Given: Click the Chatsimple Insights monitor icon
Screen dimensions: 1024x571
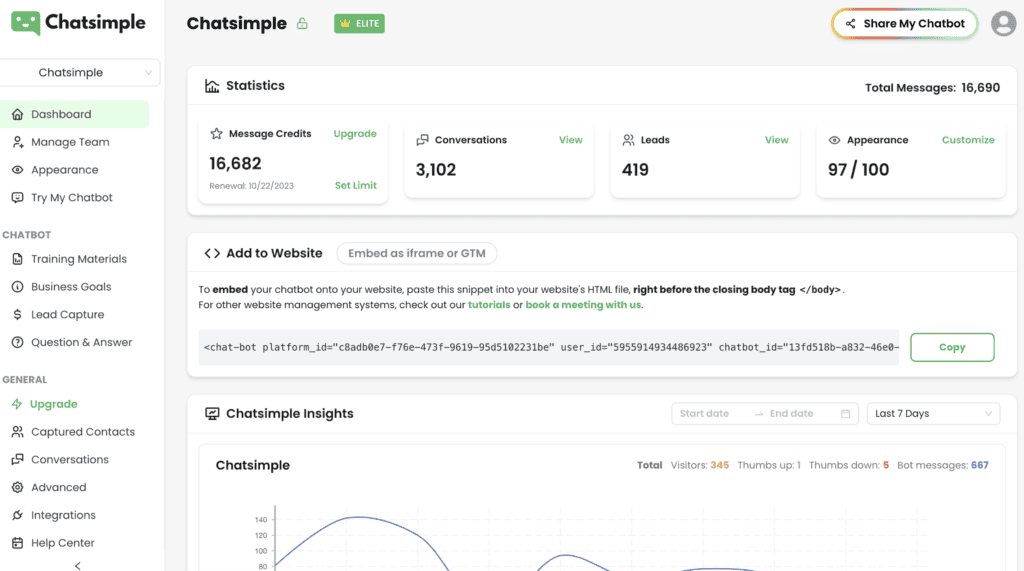Looking at the screenshot, I should coord(212,414).
